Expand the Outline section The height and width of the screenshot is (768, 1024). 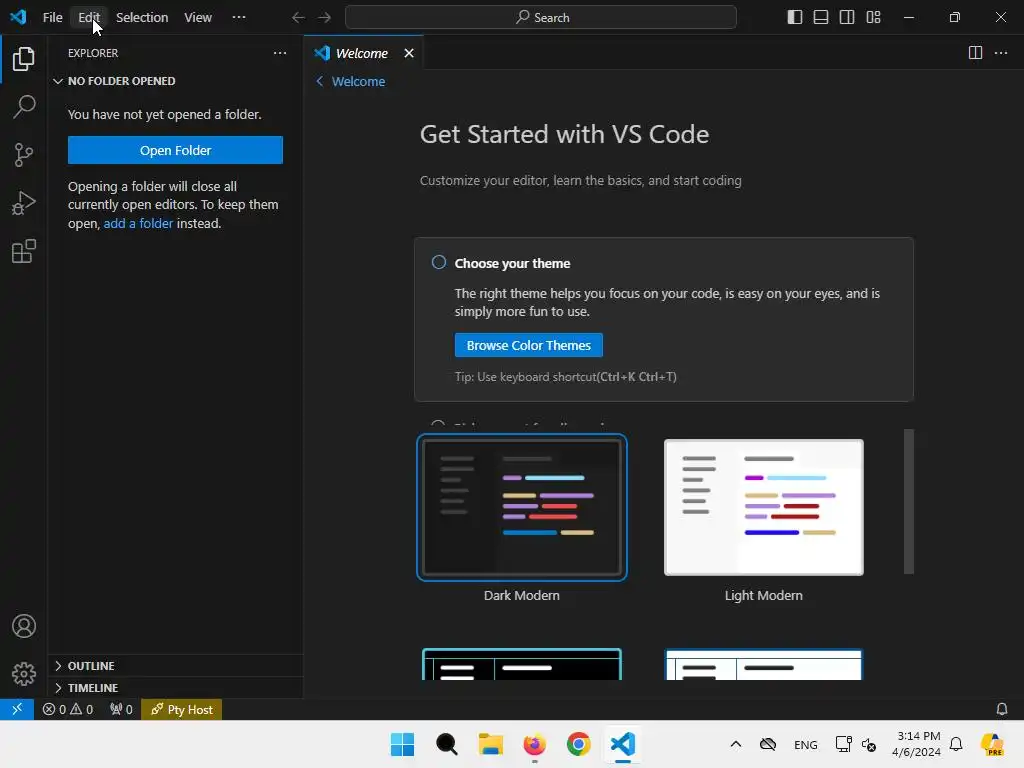(175, 665)
